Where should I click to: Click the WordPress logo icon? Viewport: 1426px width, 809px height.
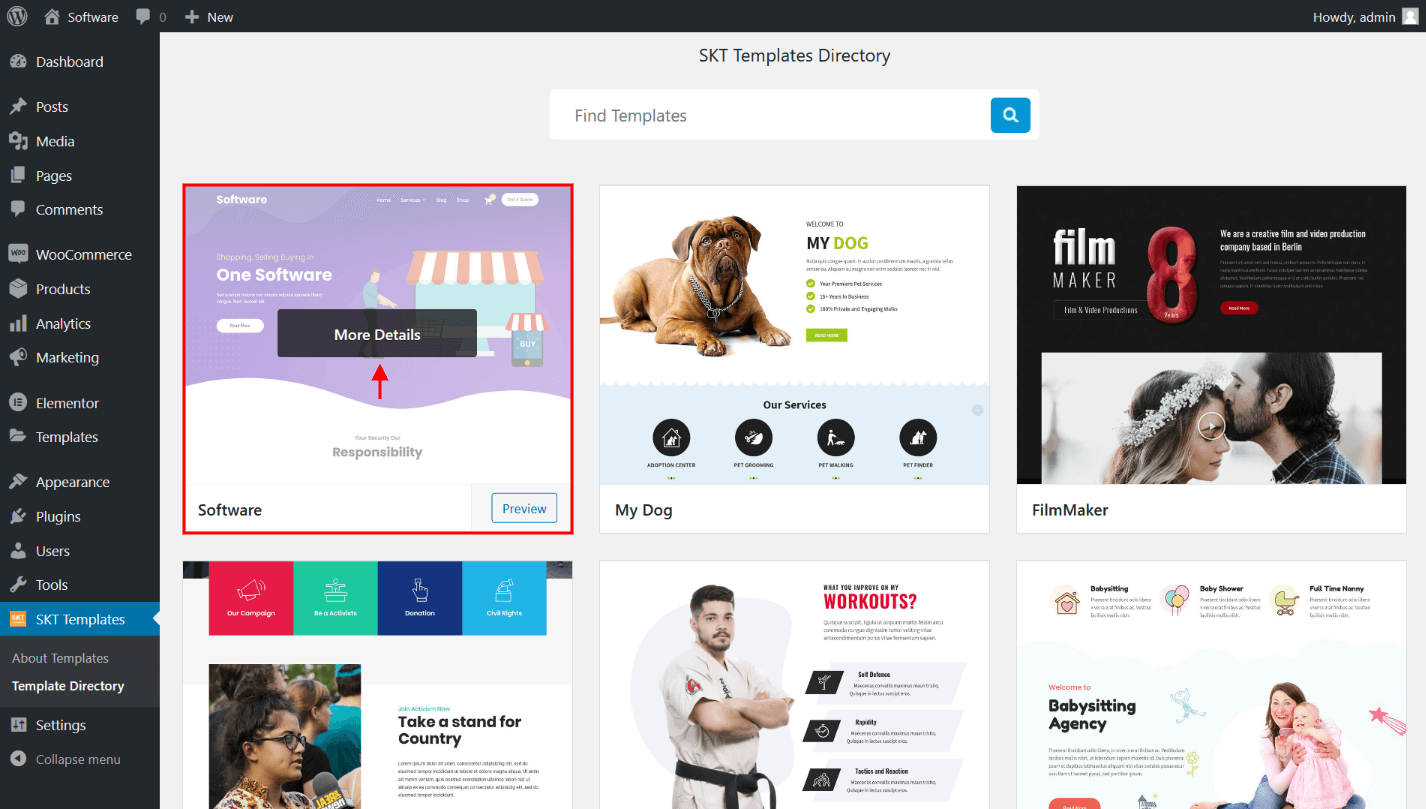coord(17,16)
